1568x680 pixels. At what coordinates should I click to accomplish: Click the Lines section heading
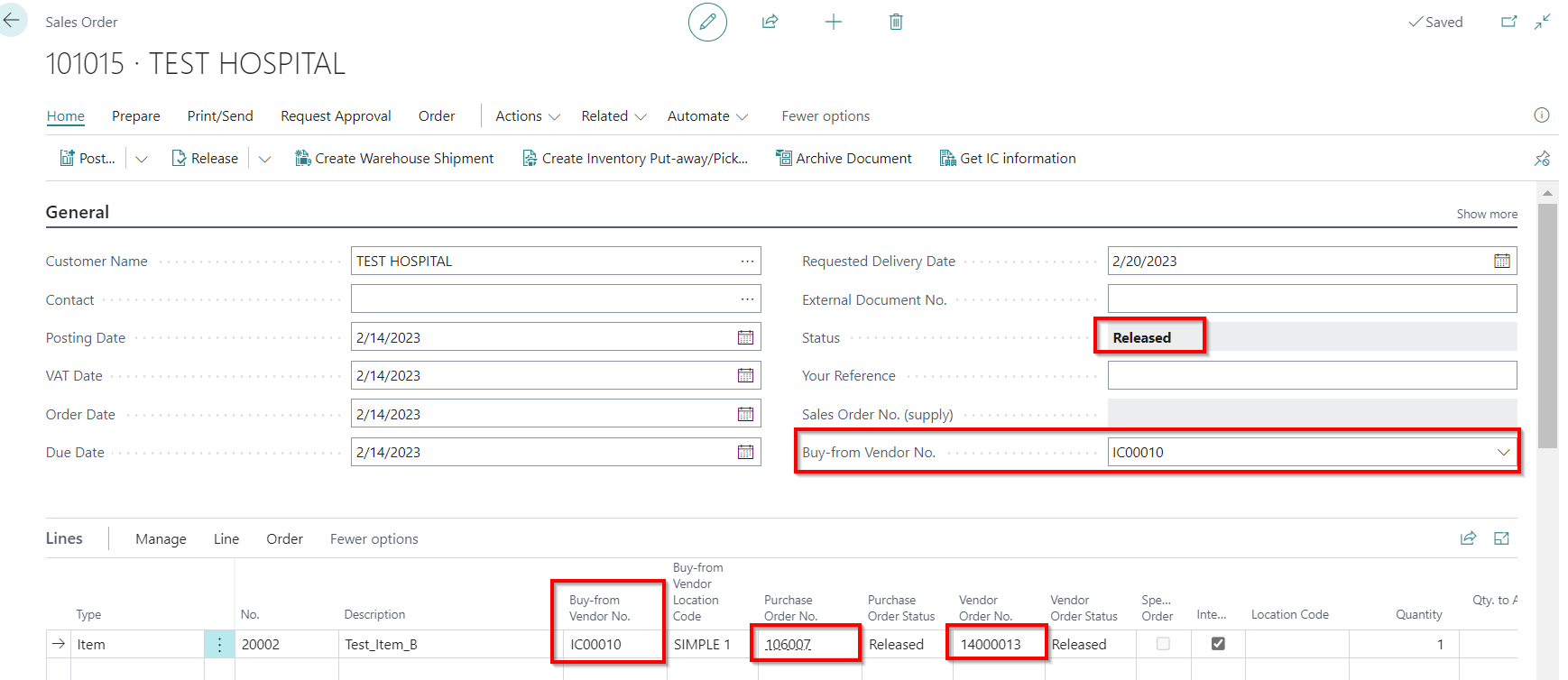coord(64,538)
